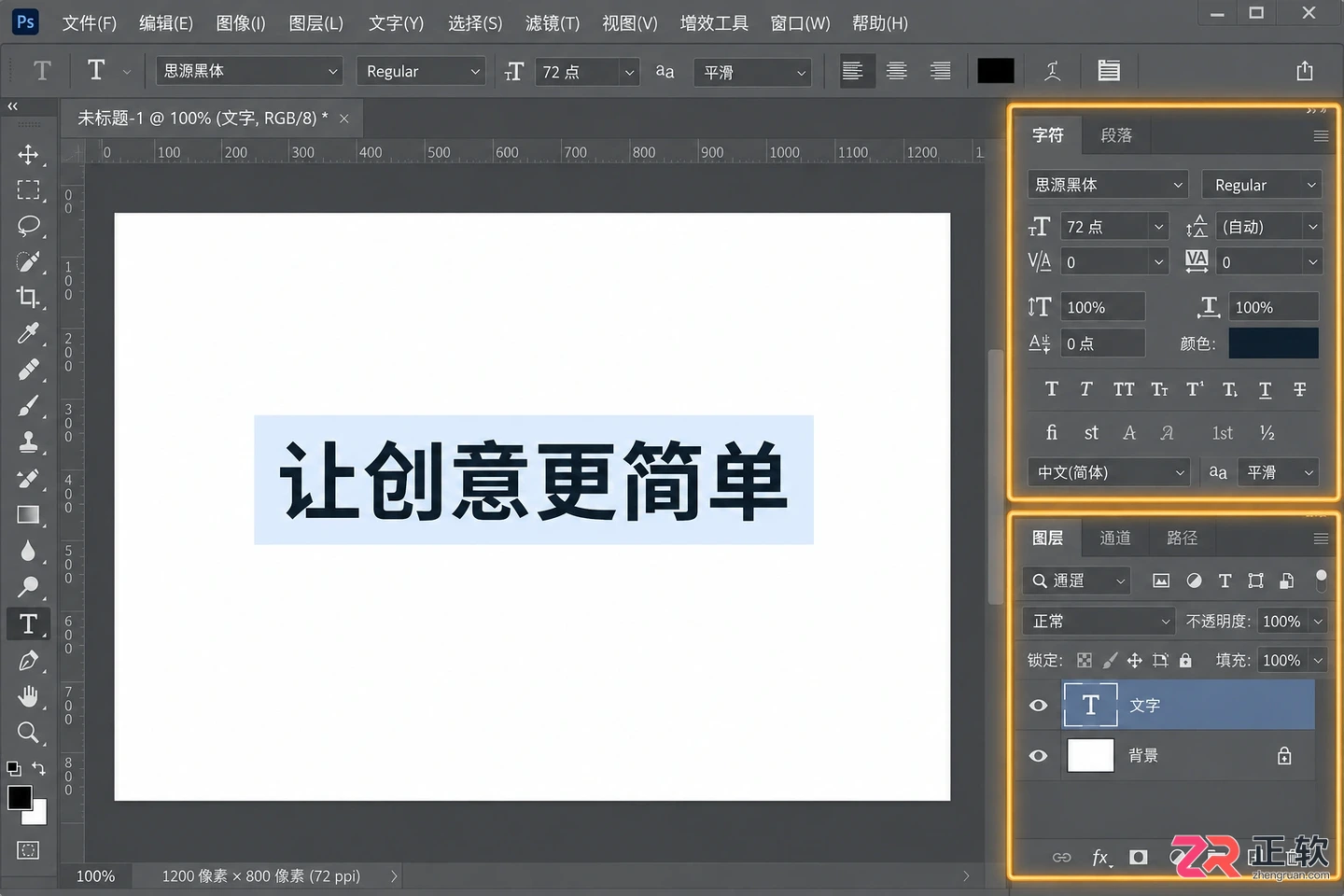
Task: Select the Zoom tool
Action: point(28,733)
